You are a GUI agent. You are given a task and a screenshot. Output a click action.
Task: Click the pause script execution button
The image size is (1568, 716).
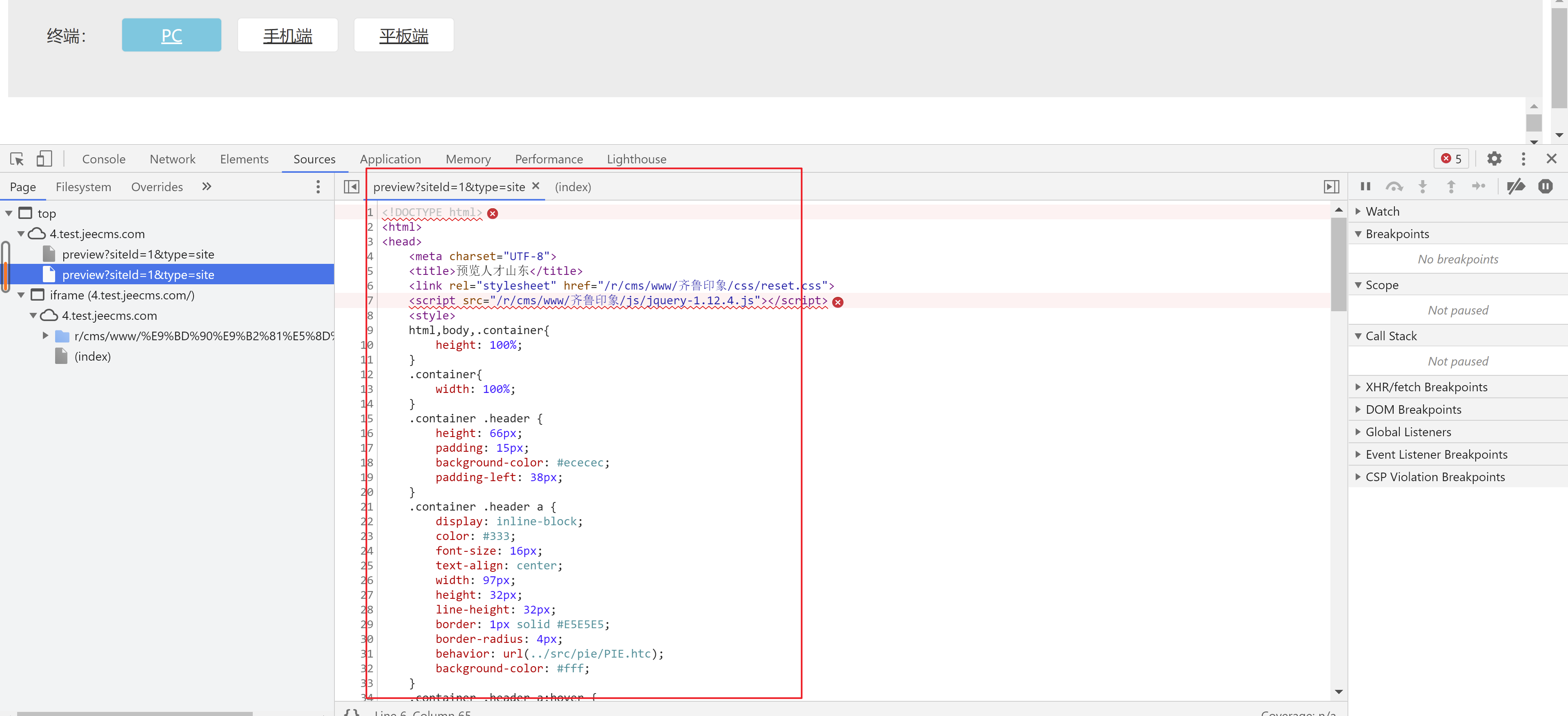(x=1365, y=186)
